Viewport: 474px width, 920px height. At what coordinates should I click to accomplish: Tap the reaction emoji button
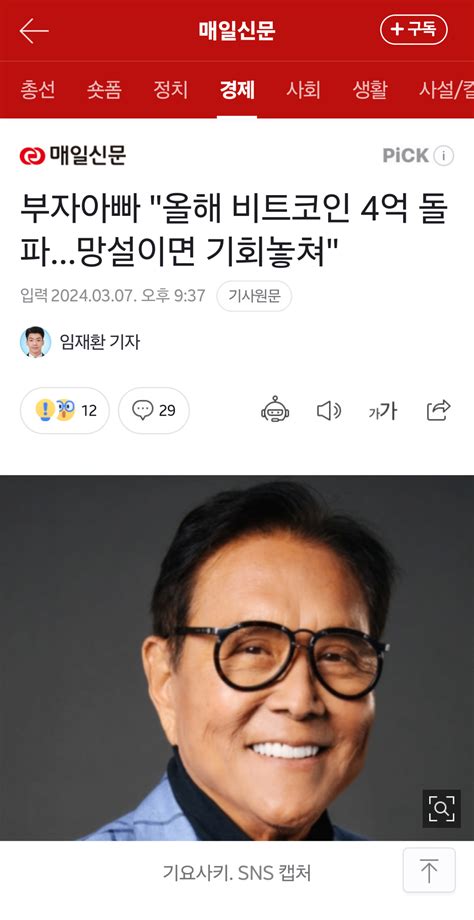(65, 410)
